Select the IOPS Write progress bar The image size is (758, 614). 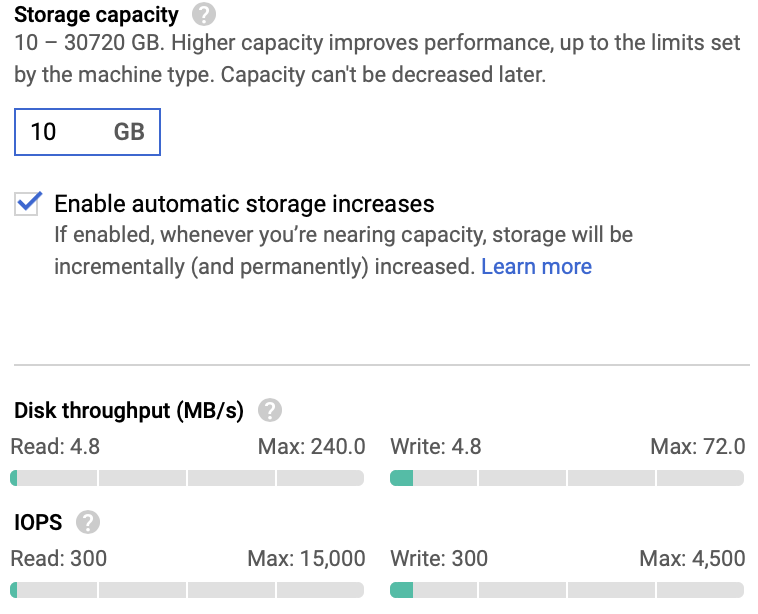tap(567, 590)
